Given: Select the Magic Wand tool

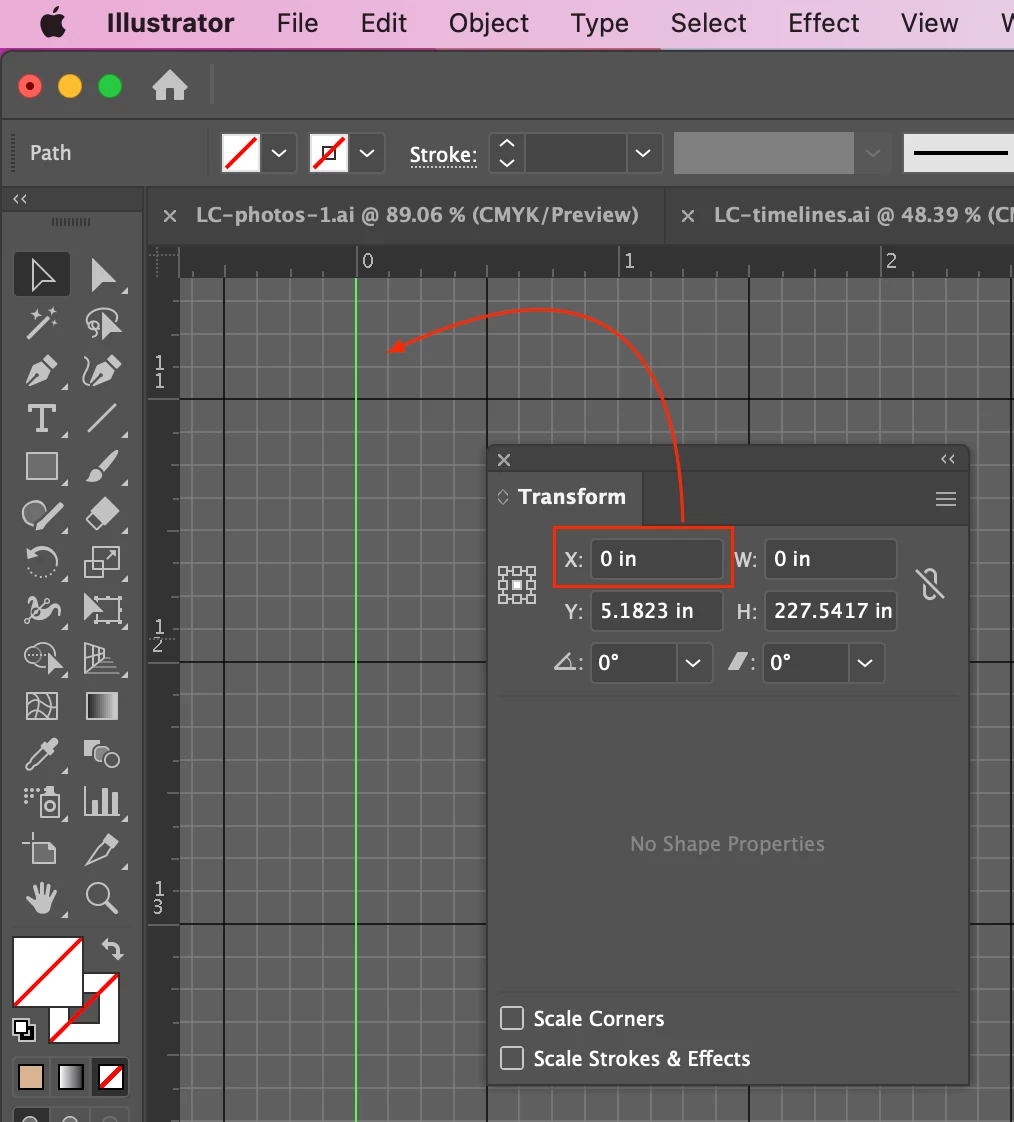Looking at the screenshot, I should coord(42,323).
